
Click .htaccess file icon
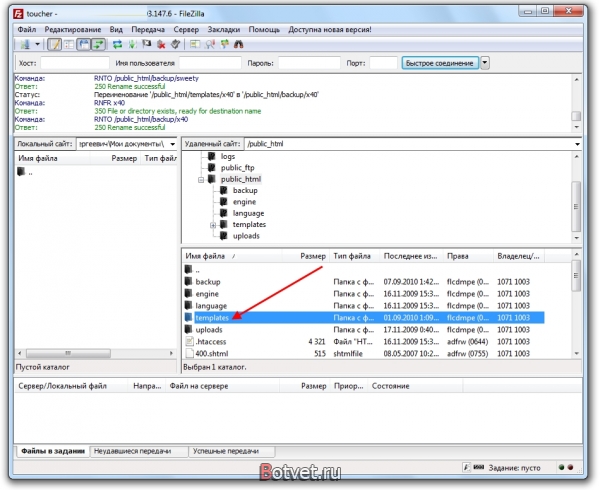pyautogui.click(x=189, y=341)
